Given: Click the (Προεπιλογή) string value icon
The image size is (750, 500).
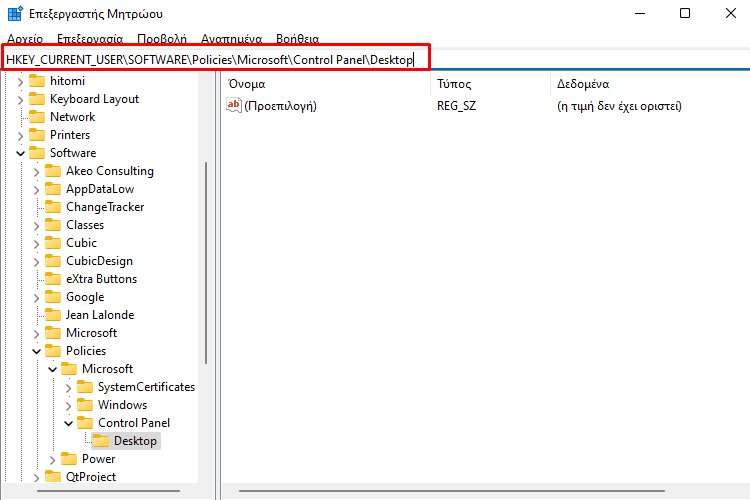Looking at the screenshot, I should [234, 105].
